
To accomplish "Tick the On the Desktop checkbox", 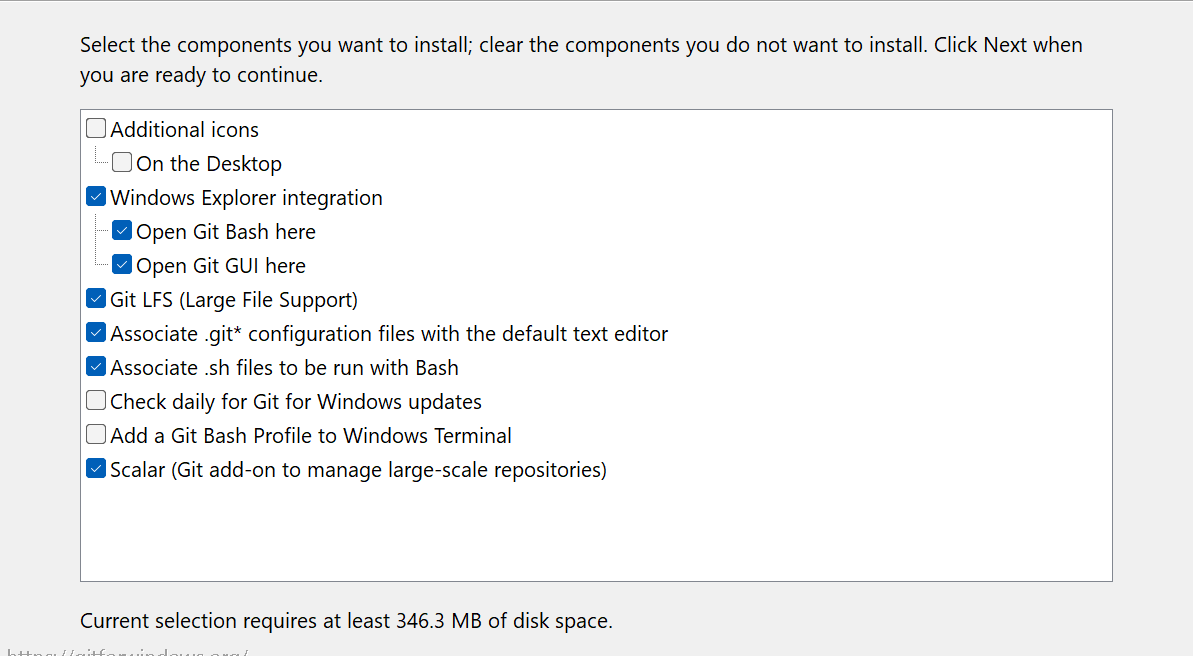I will pyautogui.click(x=122, y=163).
